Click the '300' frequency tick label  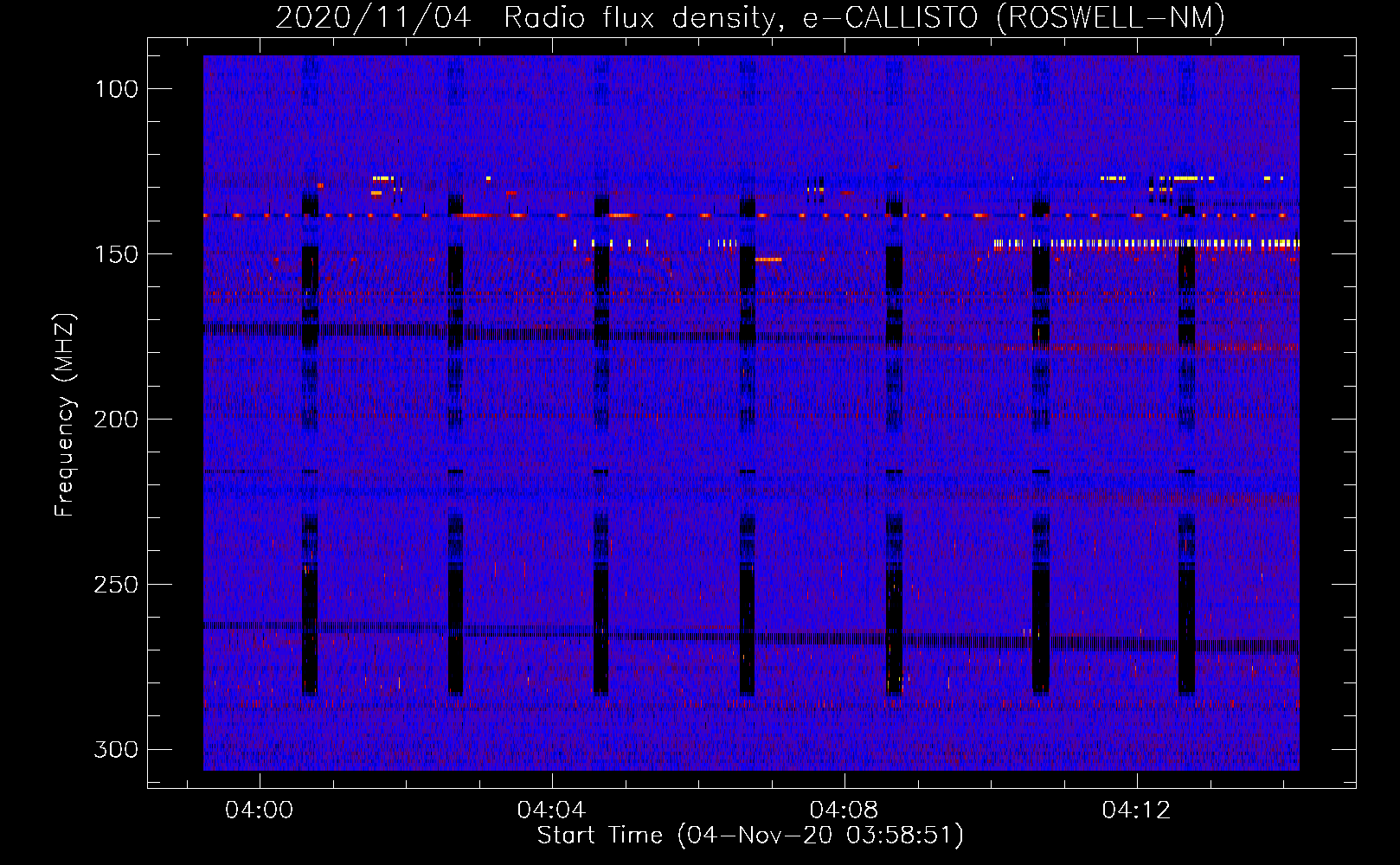pos(116,749)
